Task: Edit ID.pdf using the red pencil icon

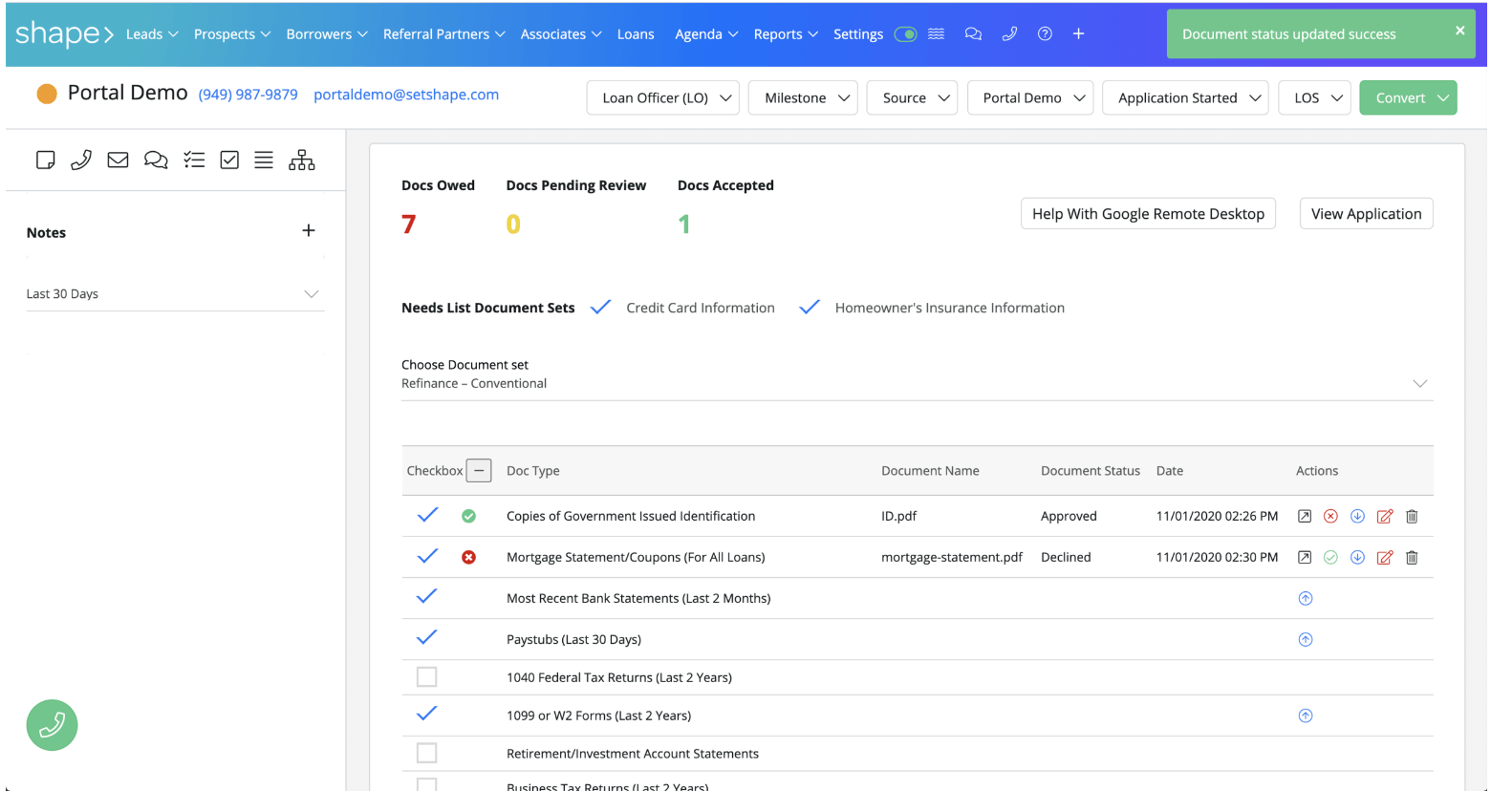Action: (1385, 516)
